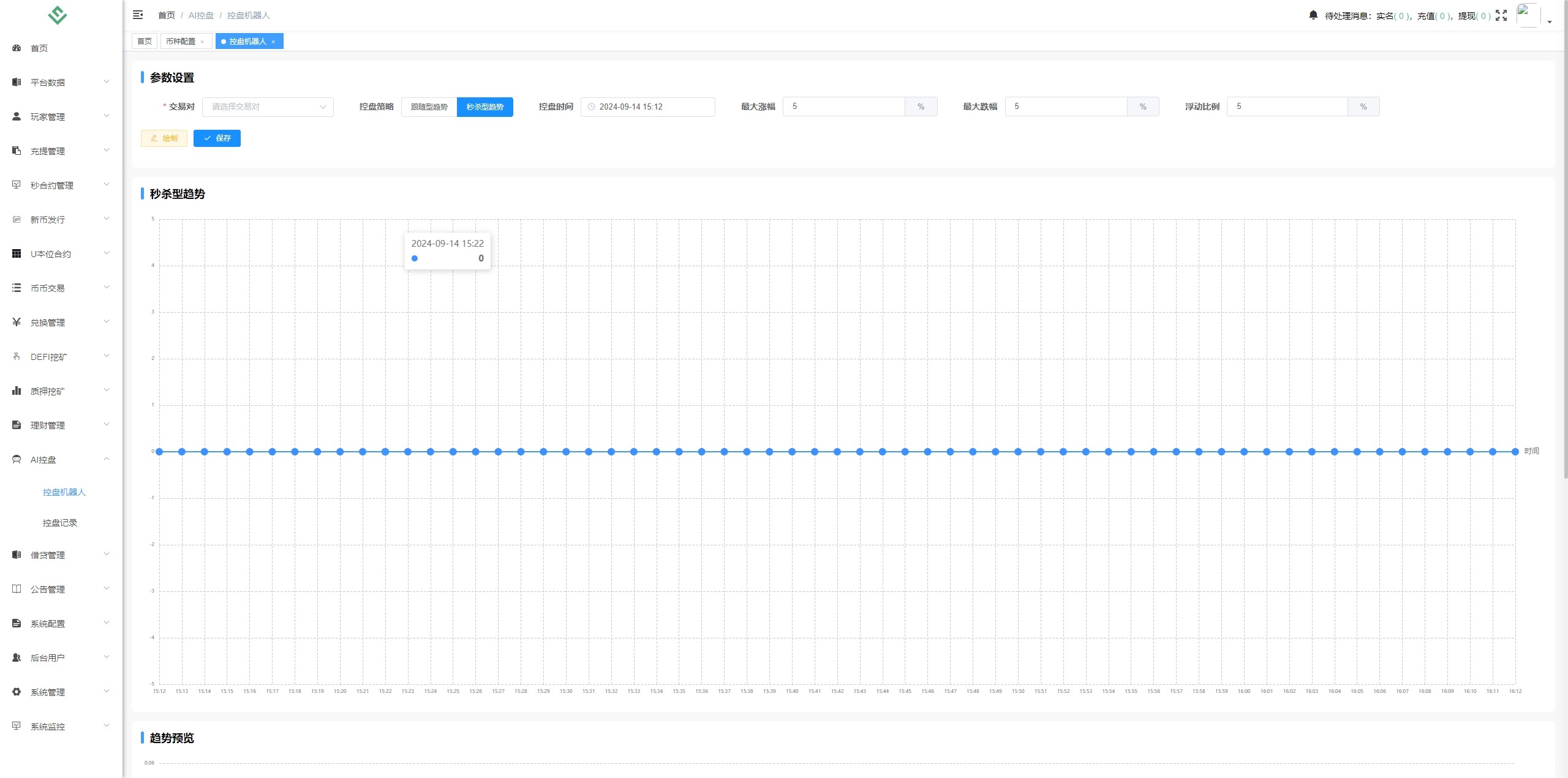Click the 兑换管理 yen icon
The height and width of the screenshot is (778, 1568).
click(17, 322)
